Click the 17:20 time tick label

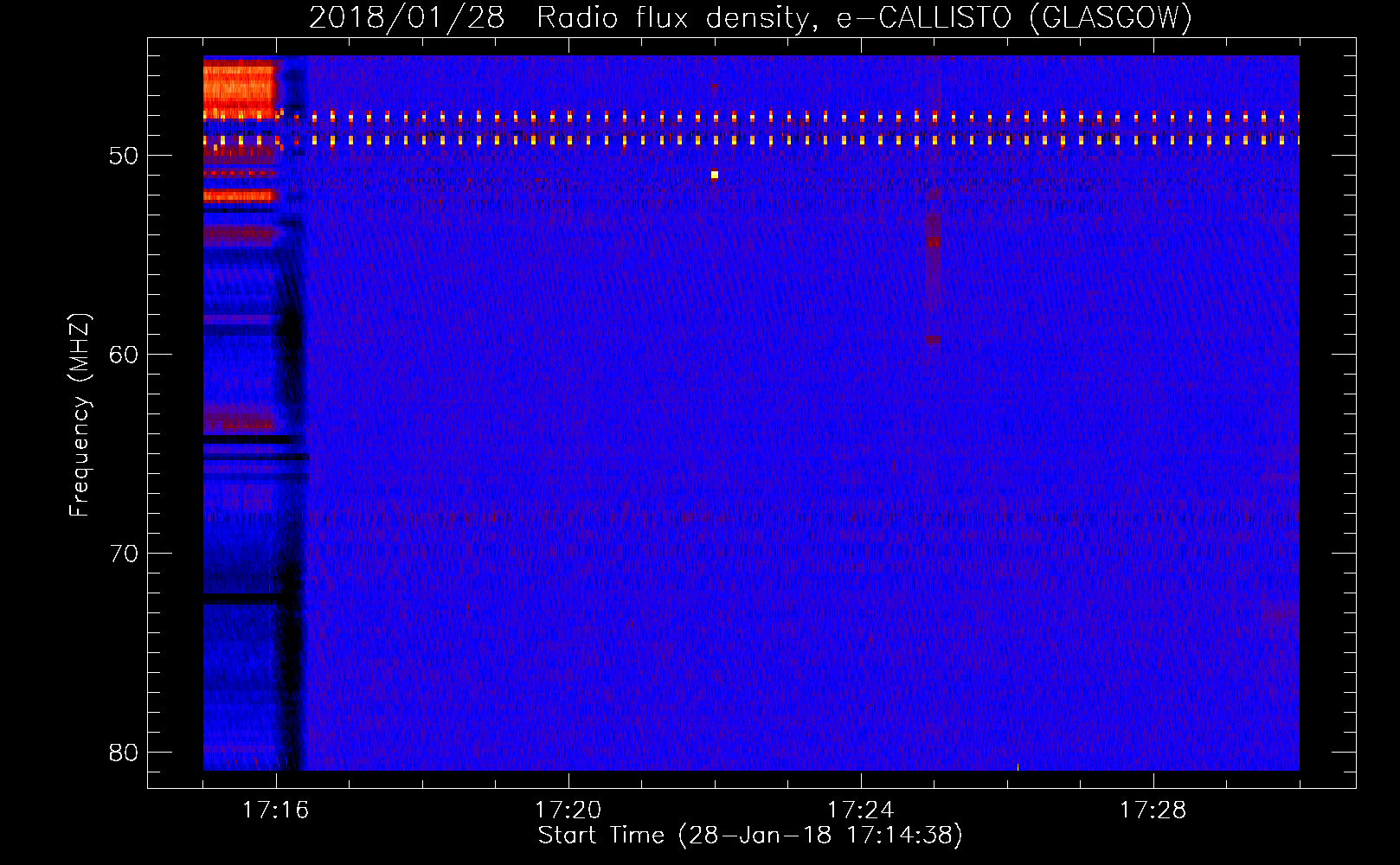(x=568, y=811)
